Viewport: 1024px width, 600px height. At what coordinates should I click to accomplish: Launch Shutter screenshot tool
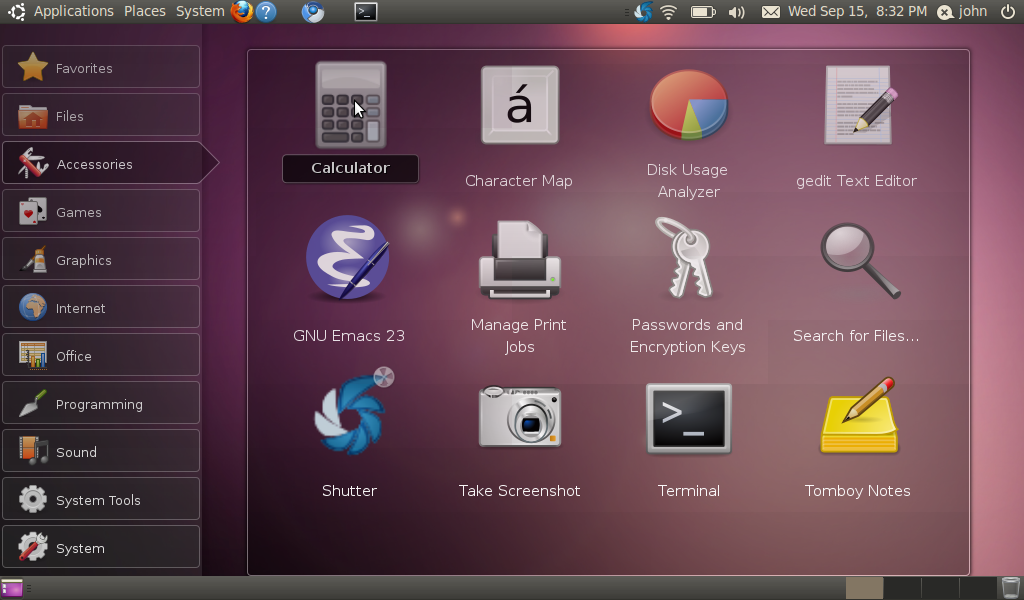pyautogui.click(x=350, y=415)
